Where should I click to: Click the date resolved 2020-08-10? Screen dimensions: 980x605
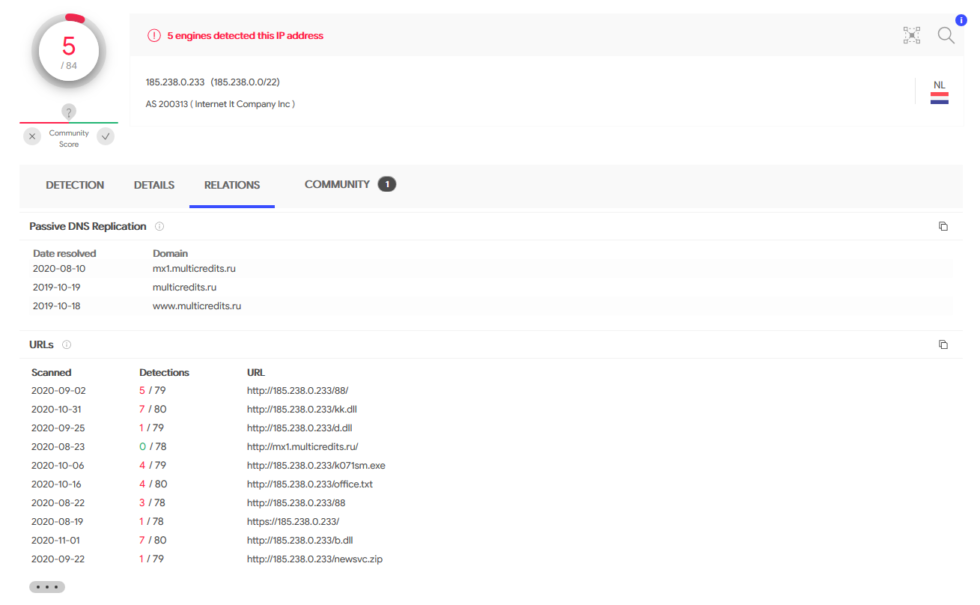(59, 268)
